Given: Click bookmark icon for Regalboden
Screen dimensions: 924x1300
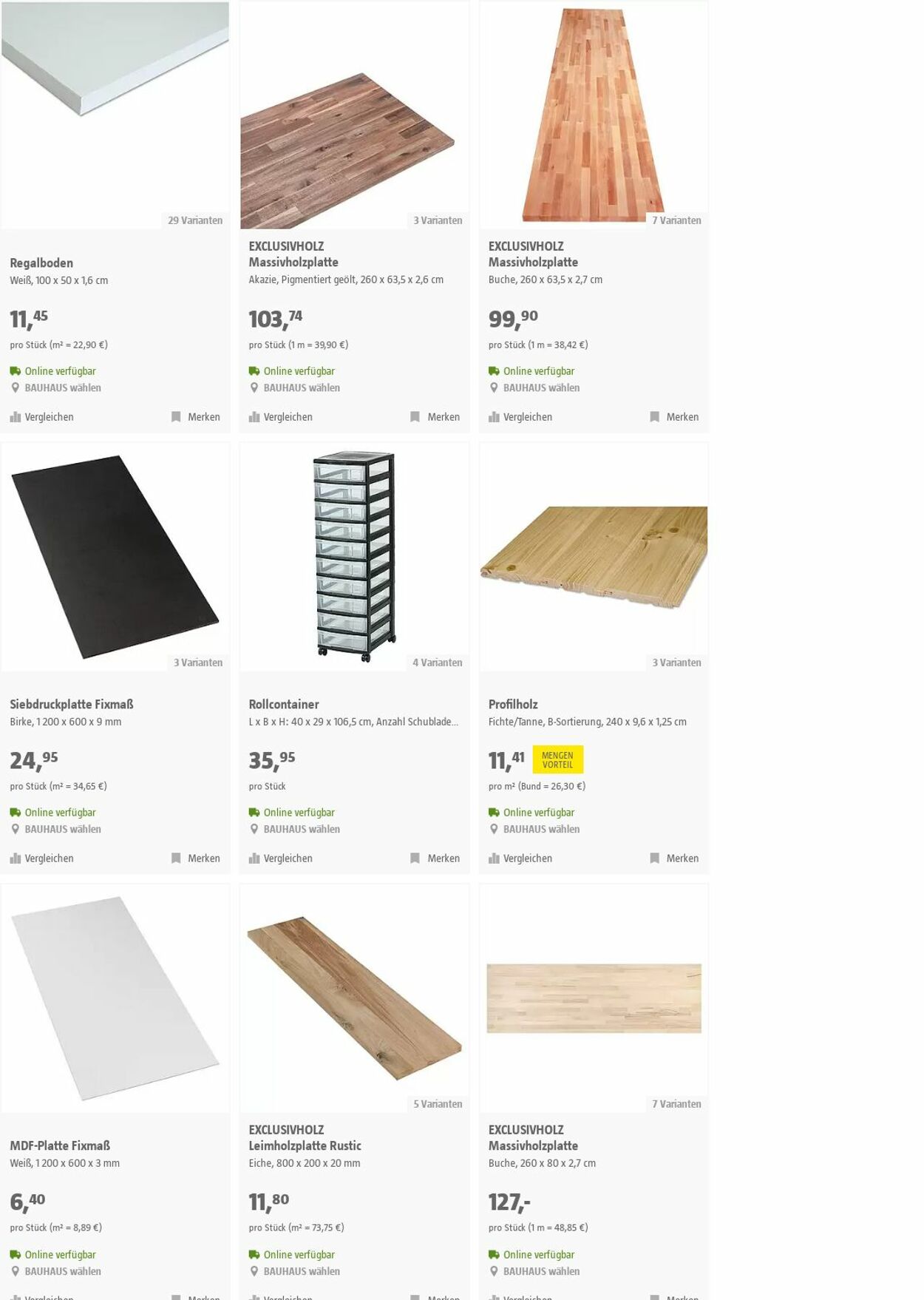Looking at the screenshot, I should (x=176, y=417).
